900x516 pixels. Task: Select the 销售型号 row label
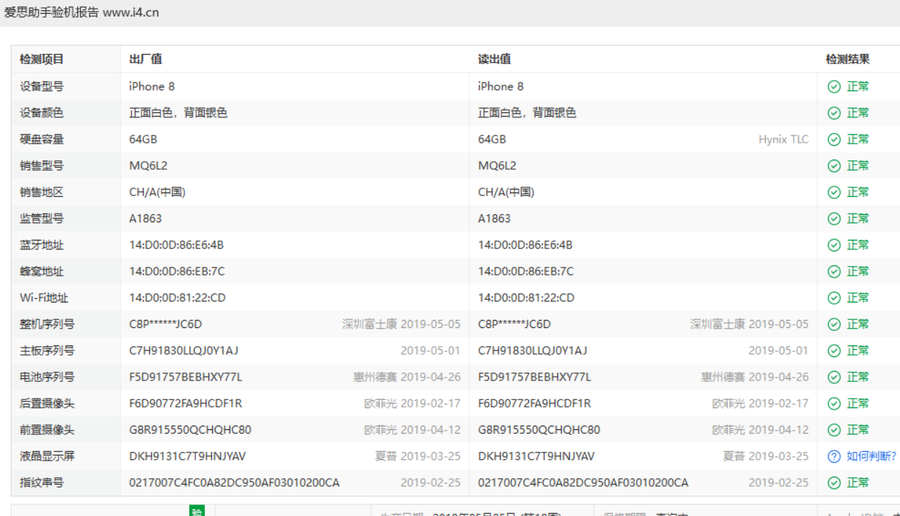point(42,166)
